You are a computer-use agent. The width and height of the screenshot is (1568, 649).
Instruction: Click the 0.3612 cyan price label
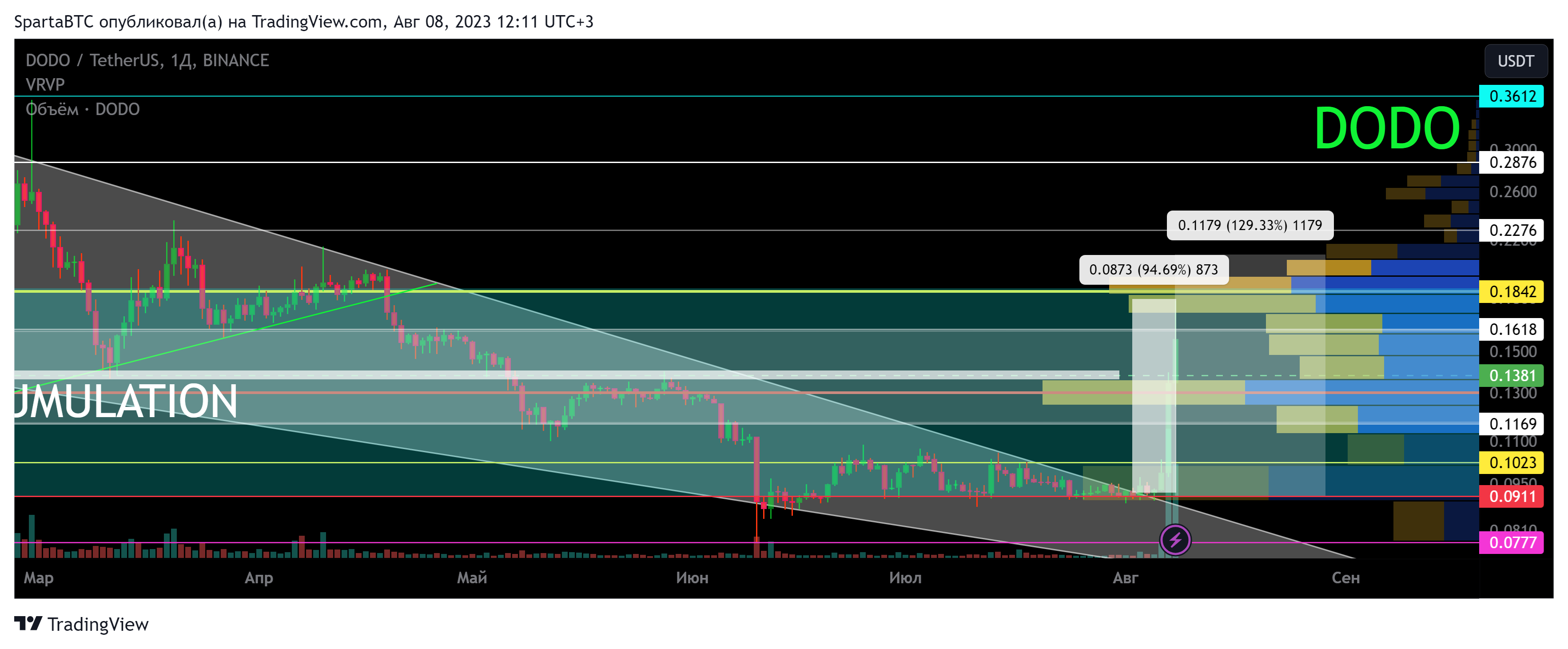coord(1512,96)
